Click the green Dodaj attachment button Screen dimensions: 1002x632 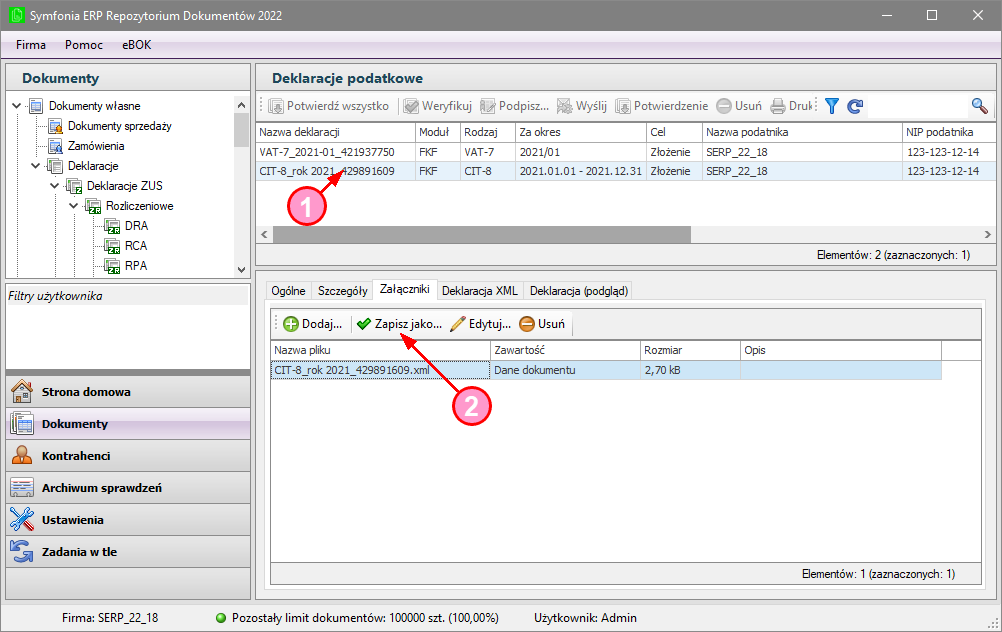[x=313, y=324]
